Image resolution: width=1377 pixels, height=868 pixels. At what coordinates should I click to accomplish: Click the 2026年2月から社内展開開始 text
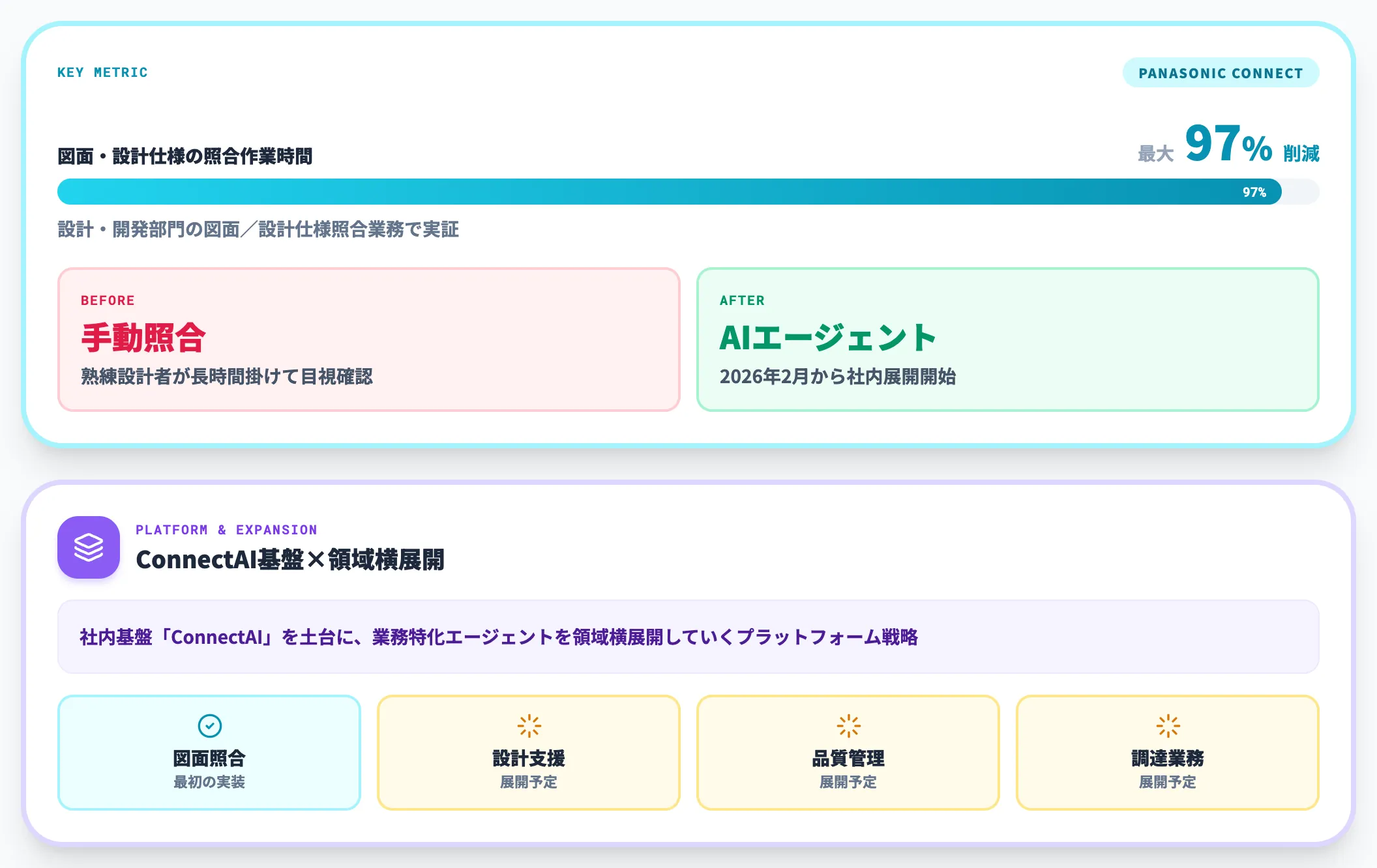click(838, 377)
